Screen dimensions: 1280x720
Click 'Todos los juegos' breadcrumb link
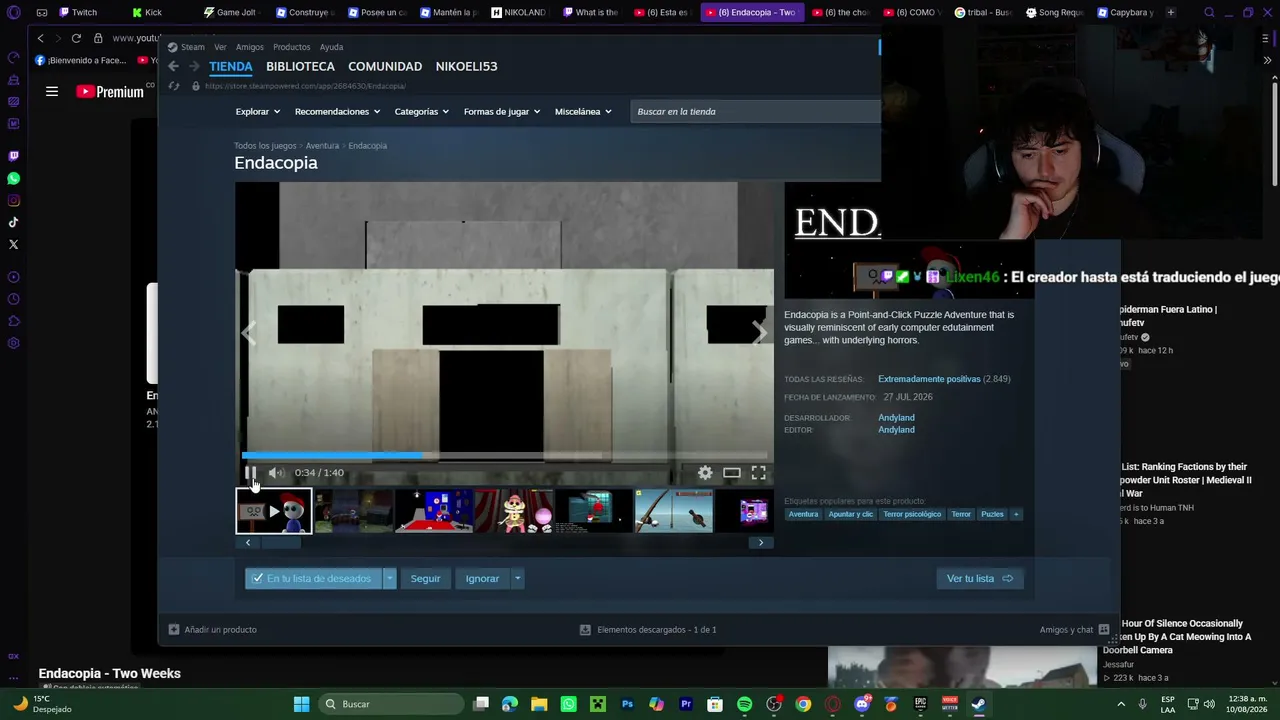(265, 146)
